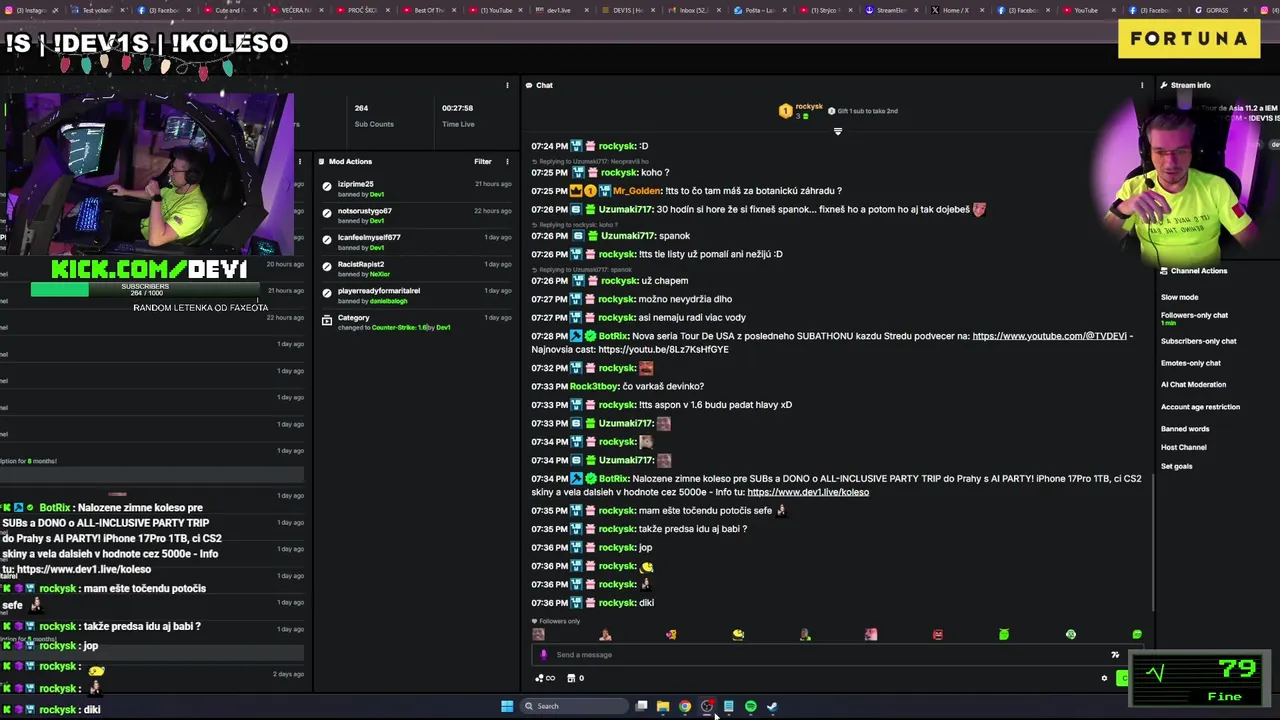1280x720 pixels.
Task: Click ban icon beside notsorustygo67 entry
Action: point(327,213)
